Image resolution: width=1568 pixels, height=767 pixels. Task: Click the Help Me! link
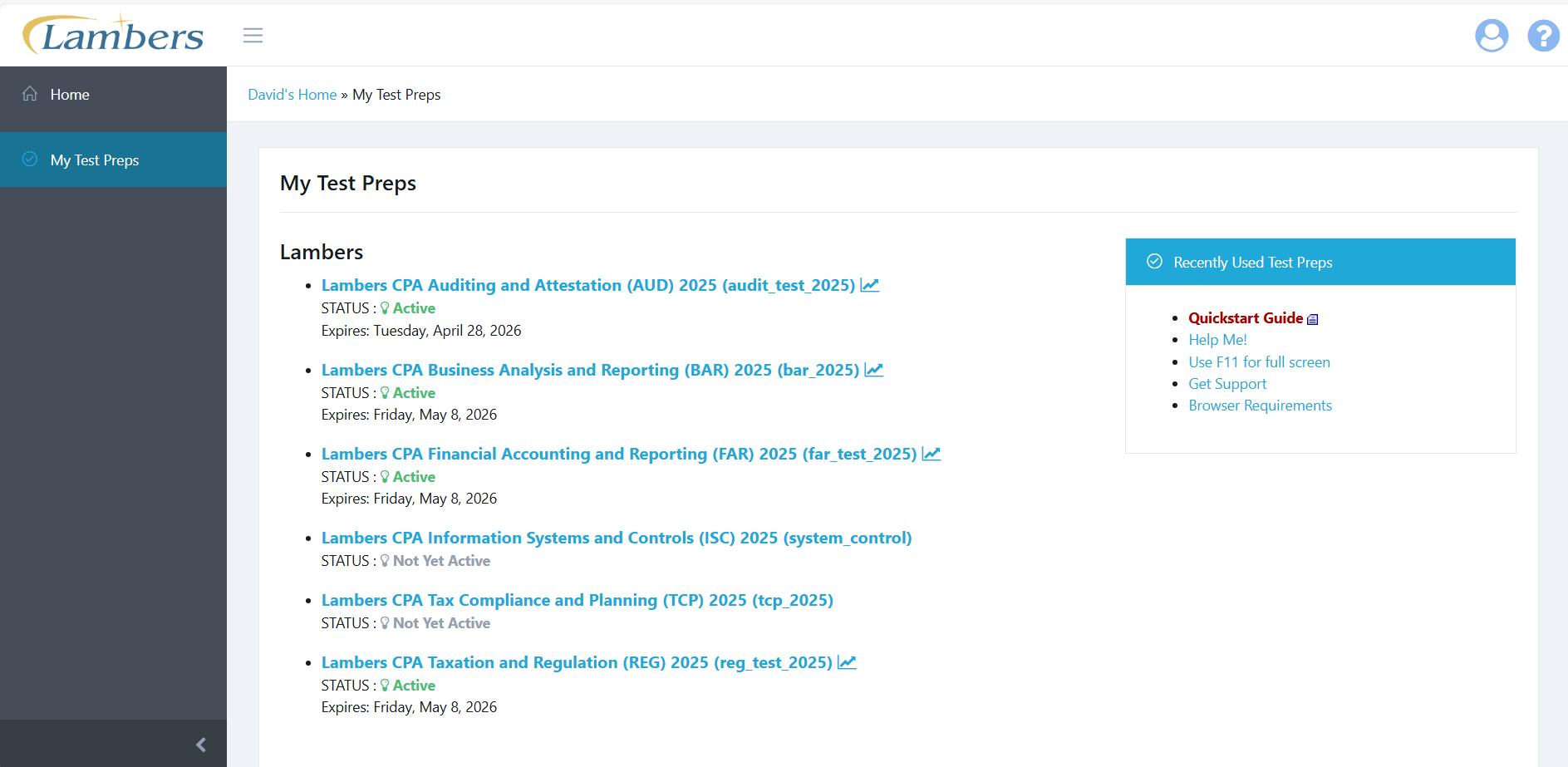coord(1217,340)
